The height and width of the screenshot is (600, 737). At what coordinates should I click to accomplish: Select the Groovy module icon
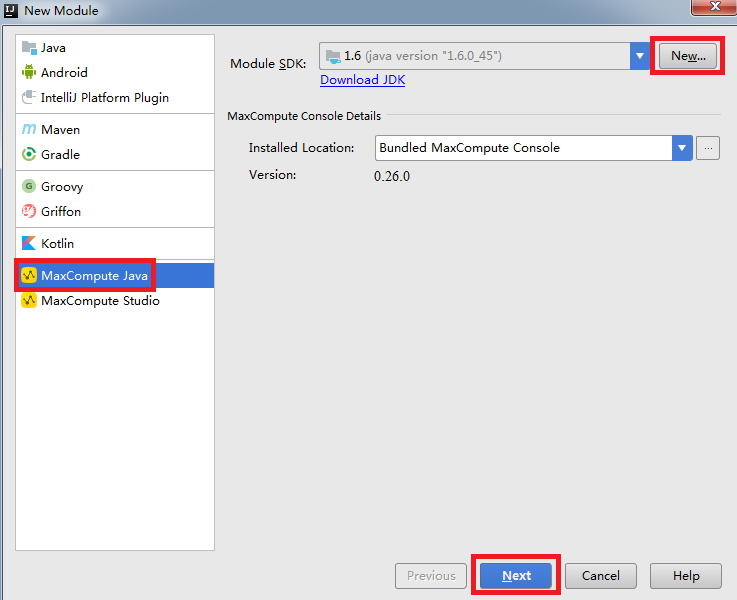pyautogui.click(x=29, y=187)
